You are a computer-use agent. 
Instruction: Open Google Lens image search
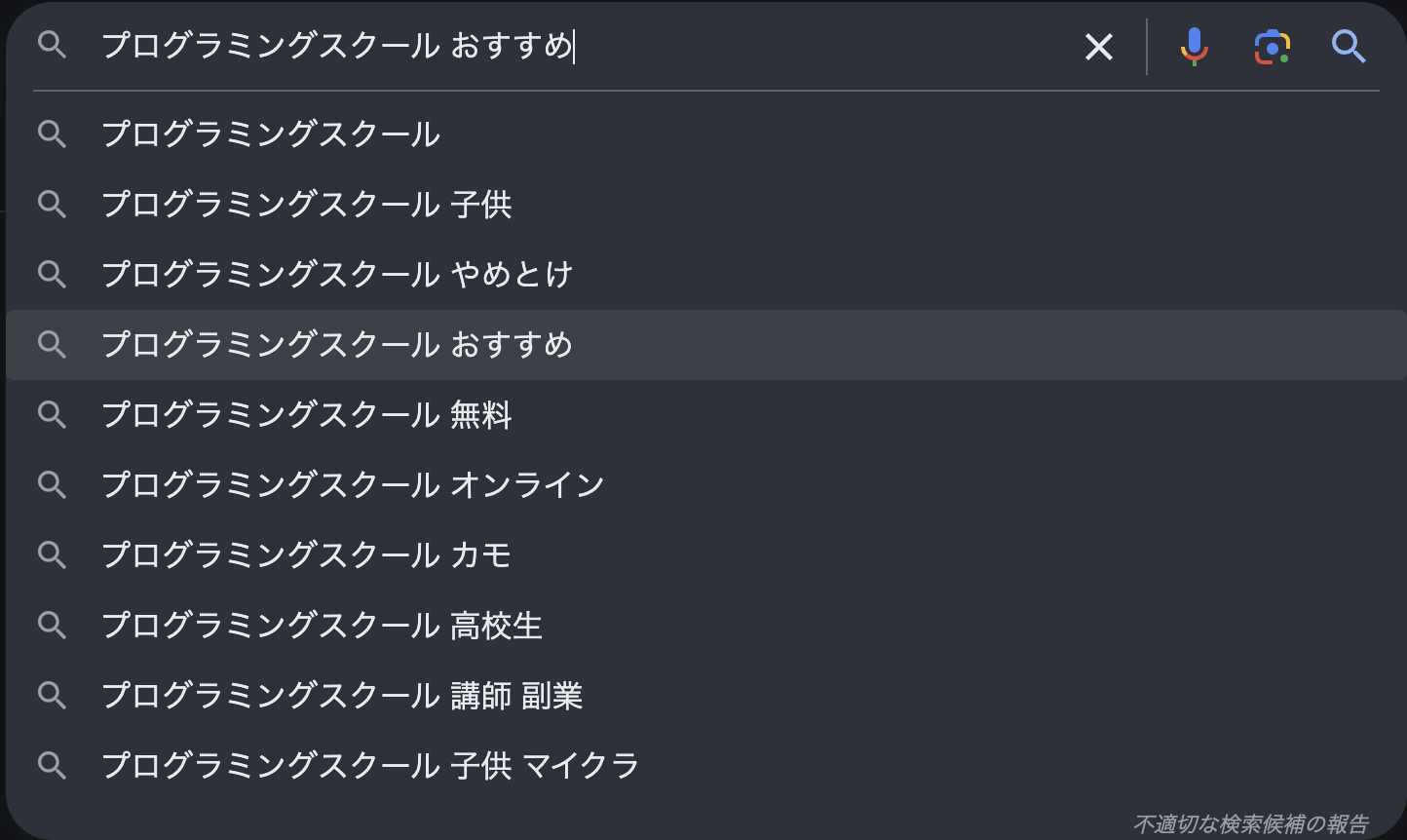[x=1271, y=46]
